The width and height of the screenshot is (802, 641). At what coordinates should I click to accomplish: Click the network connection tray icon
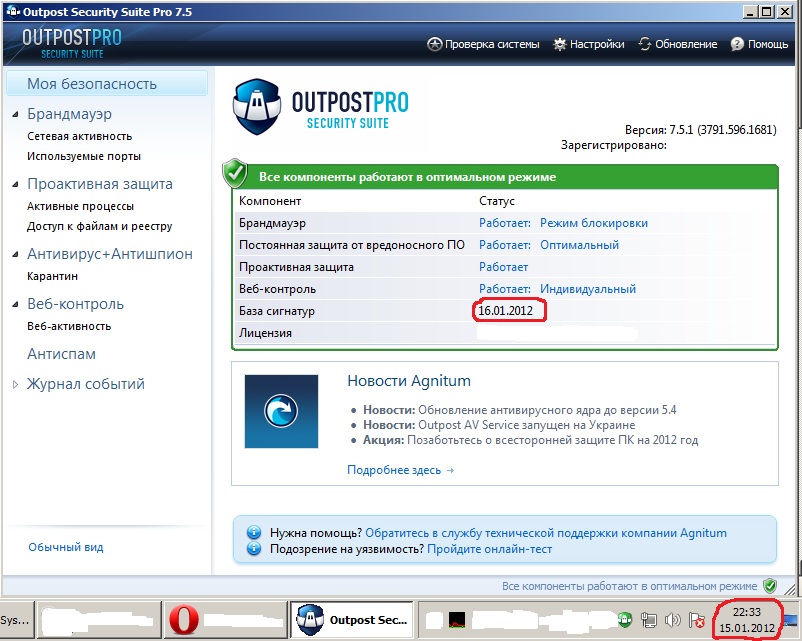pos(649,621)
